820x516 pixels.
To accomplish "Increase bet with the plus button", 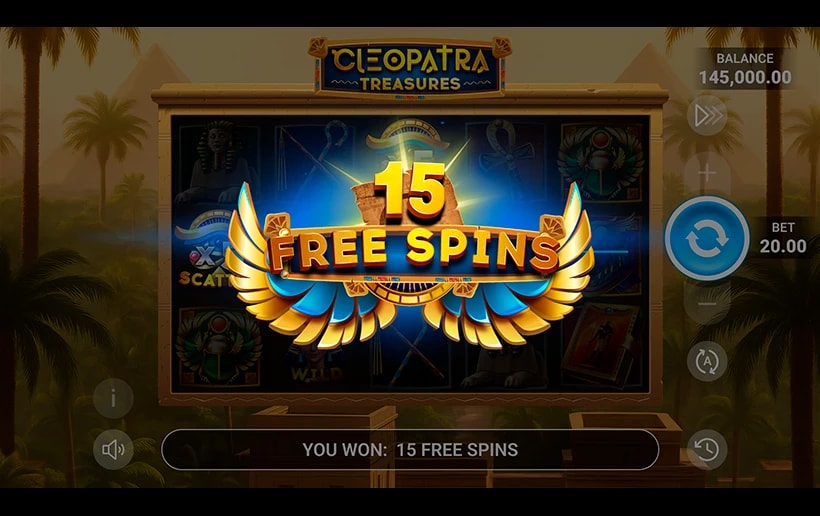I will [x=707, y=173].
